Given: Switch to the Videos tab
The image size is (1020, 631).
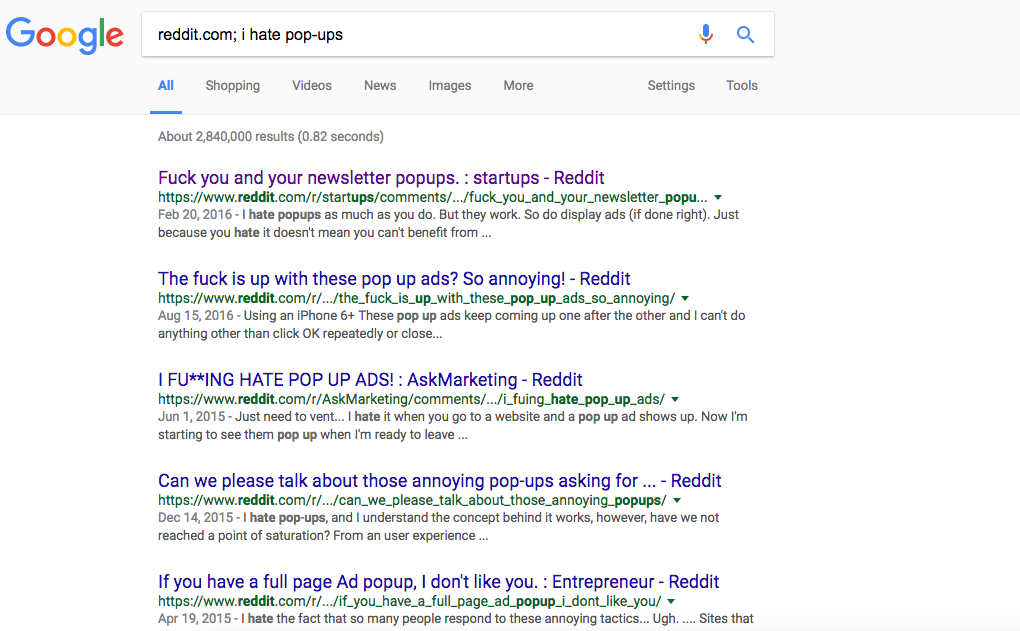Looking at the screenshot, I should [x=312, y=86].
